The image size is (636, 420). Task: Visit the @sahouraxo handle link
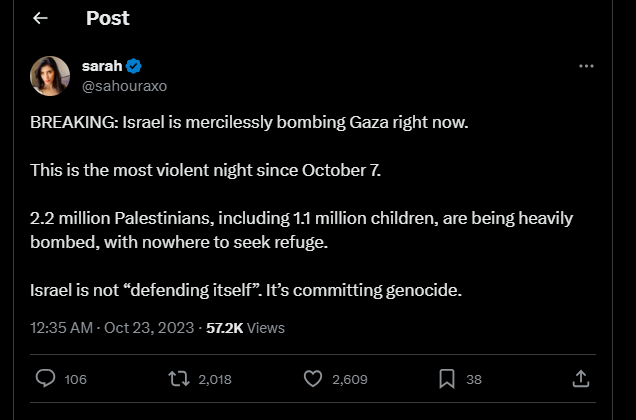click(x=124, y=86)
